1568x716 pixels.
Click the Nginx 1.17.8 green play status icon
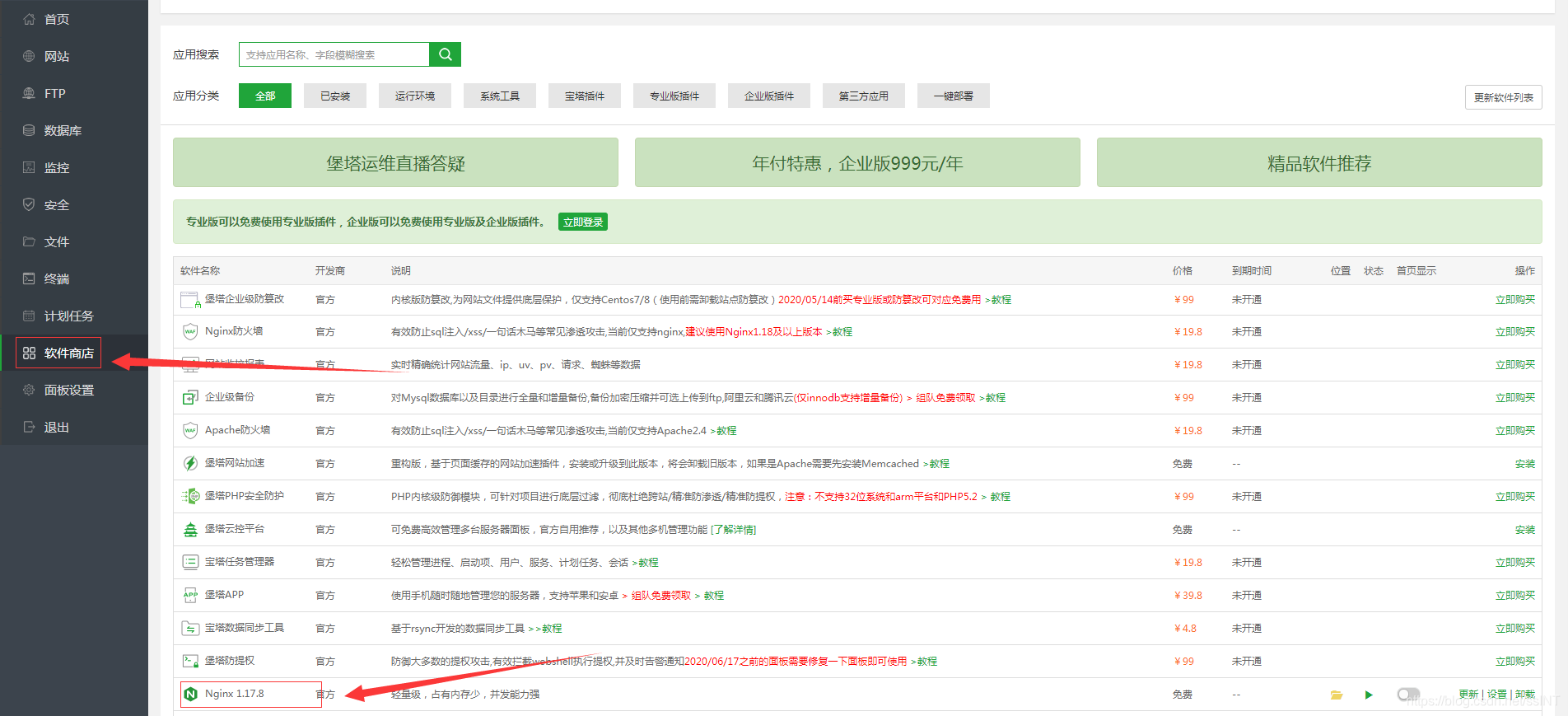click(1369, 695)
